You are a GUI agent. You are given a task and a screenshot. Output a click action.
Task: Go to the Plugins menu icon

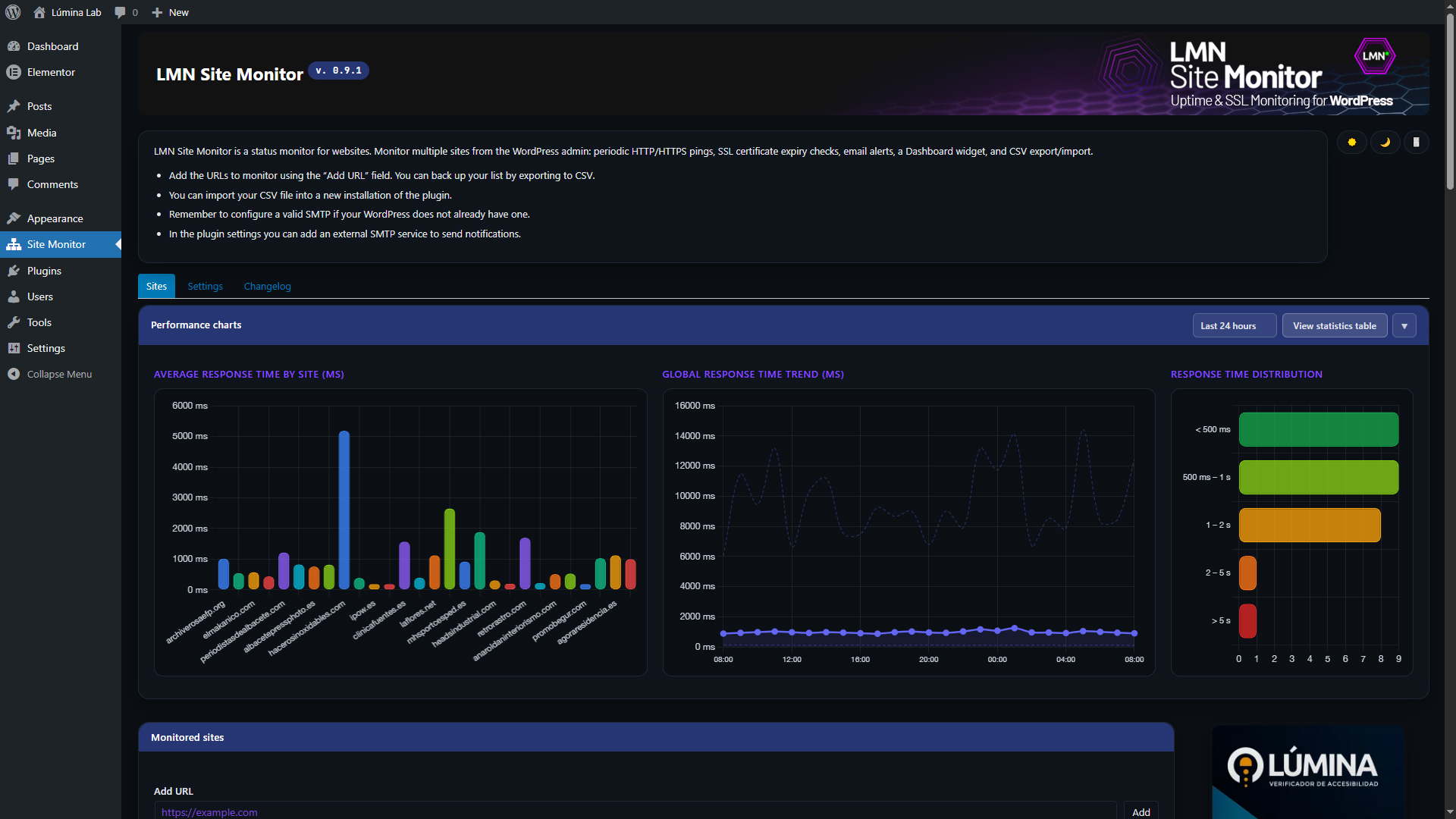(x=14, y=271)
